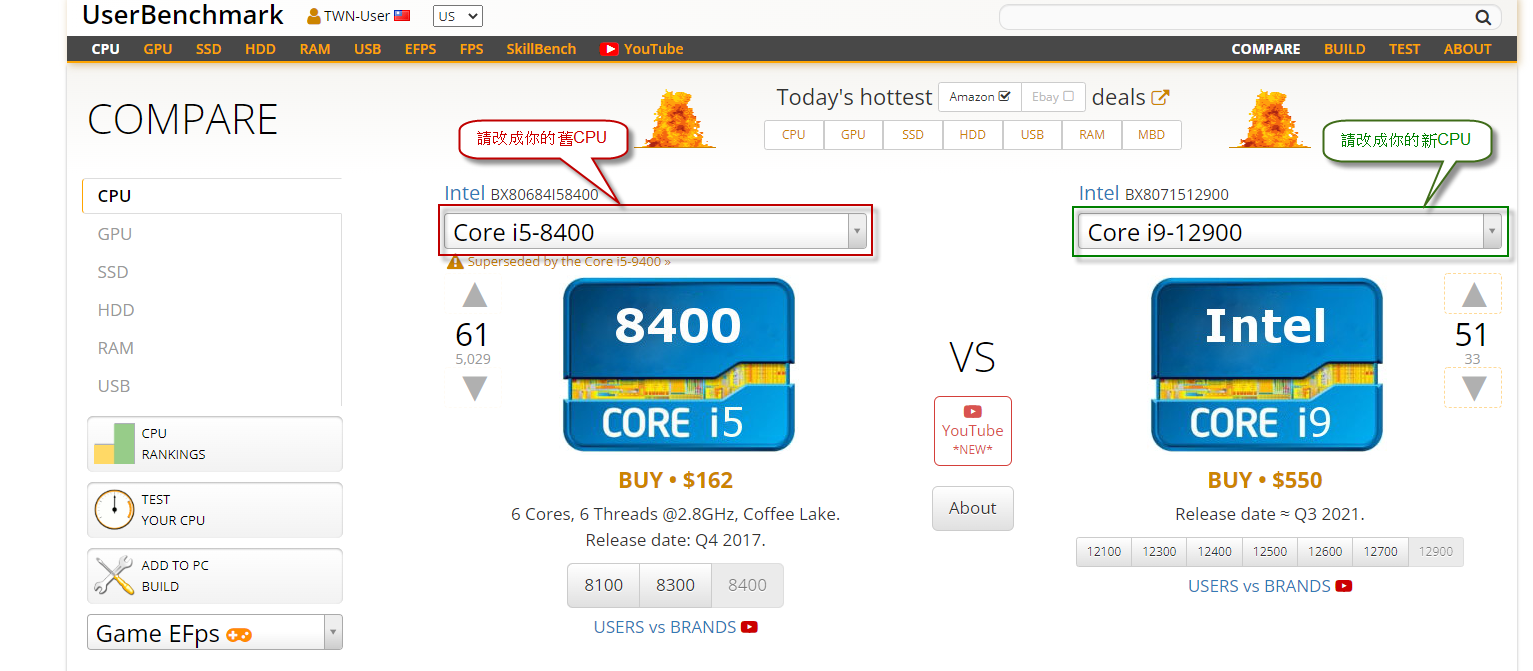Click BUY $162 link for i5-8400
Viewport: 1533px width, 671px height.
[676, 480]
